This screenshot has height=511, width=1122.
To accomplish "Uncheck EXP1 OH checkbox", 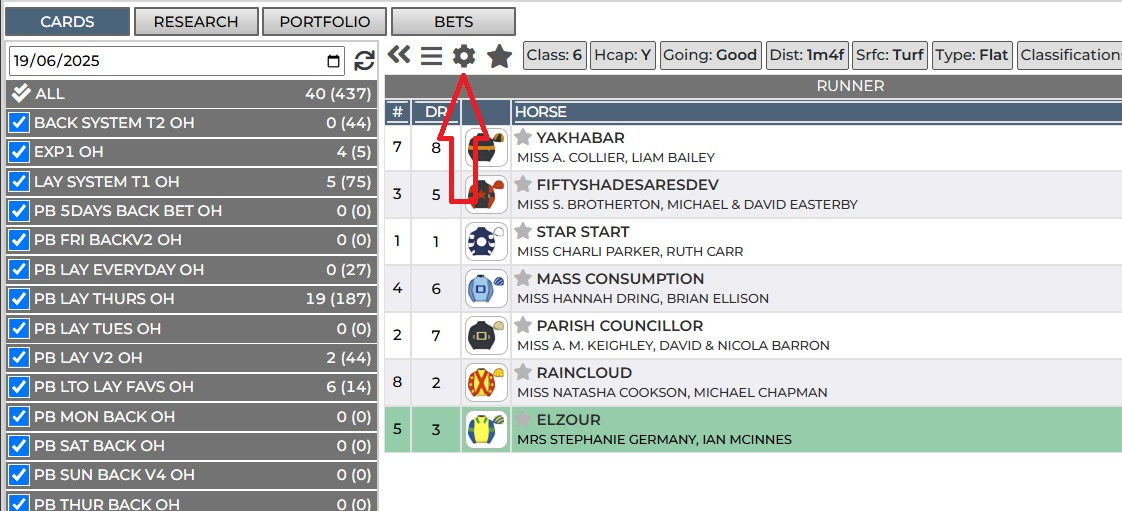I will pyautogui.click(x=19, y=152).
